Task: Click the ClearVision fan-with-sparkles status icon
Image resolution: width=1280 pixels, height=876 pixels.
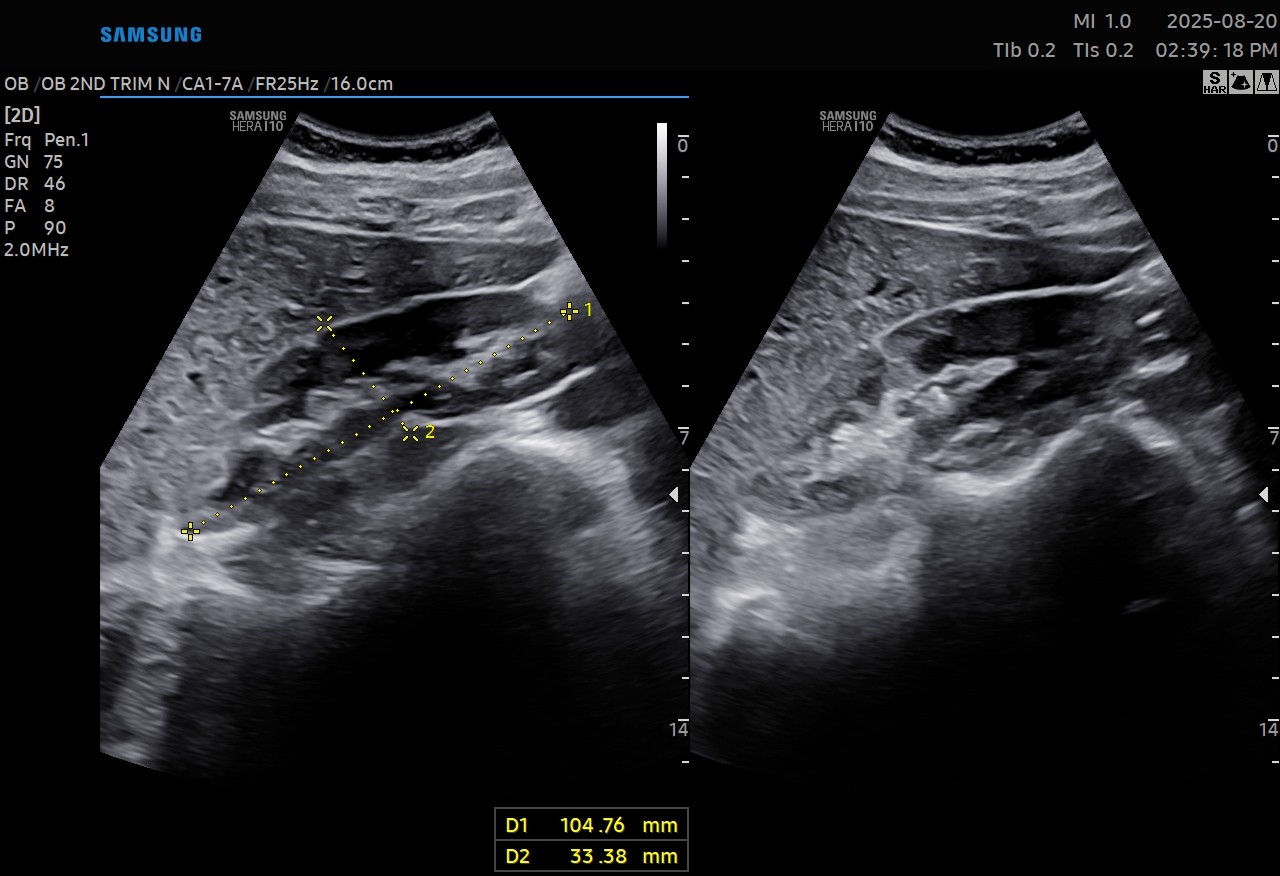Action: (1240, 82)
